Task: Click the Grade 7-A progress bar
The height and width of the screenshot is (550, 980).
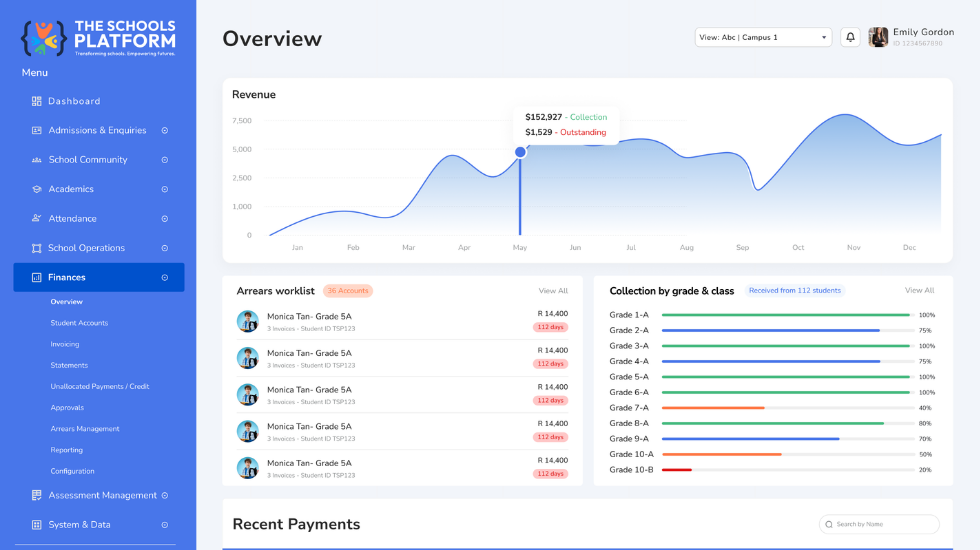Action: [788, 408]
